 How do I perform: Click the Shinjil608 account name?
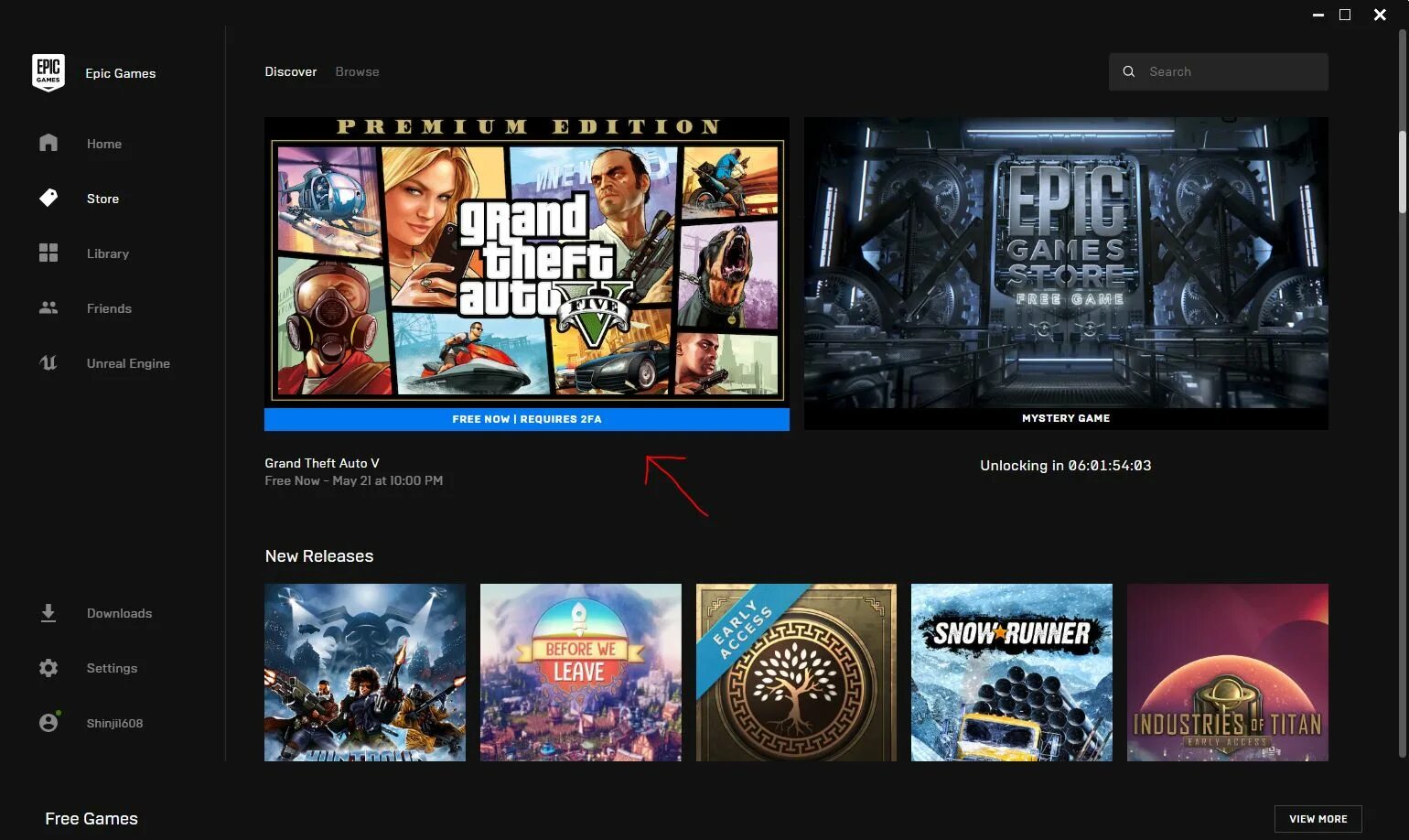[x=114, y=723]
